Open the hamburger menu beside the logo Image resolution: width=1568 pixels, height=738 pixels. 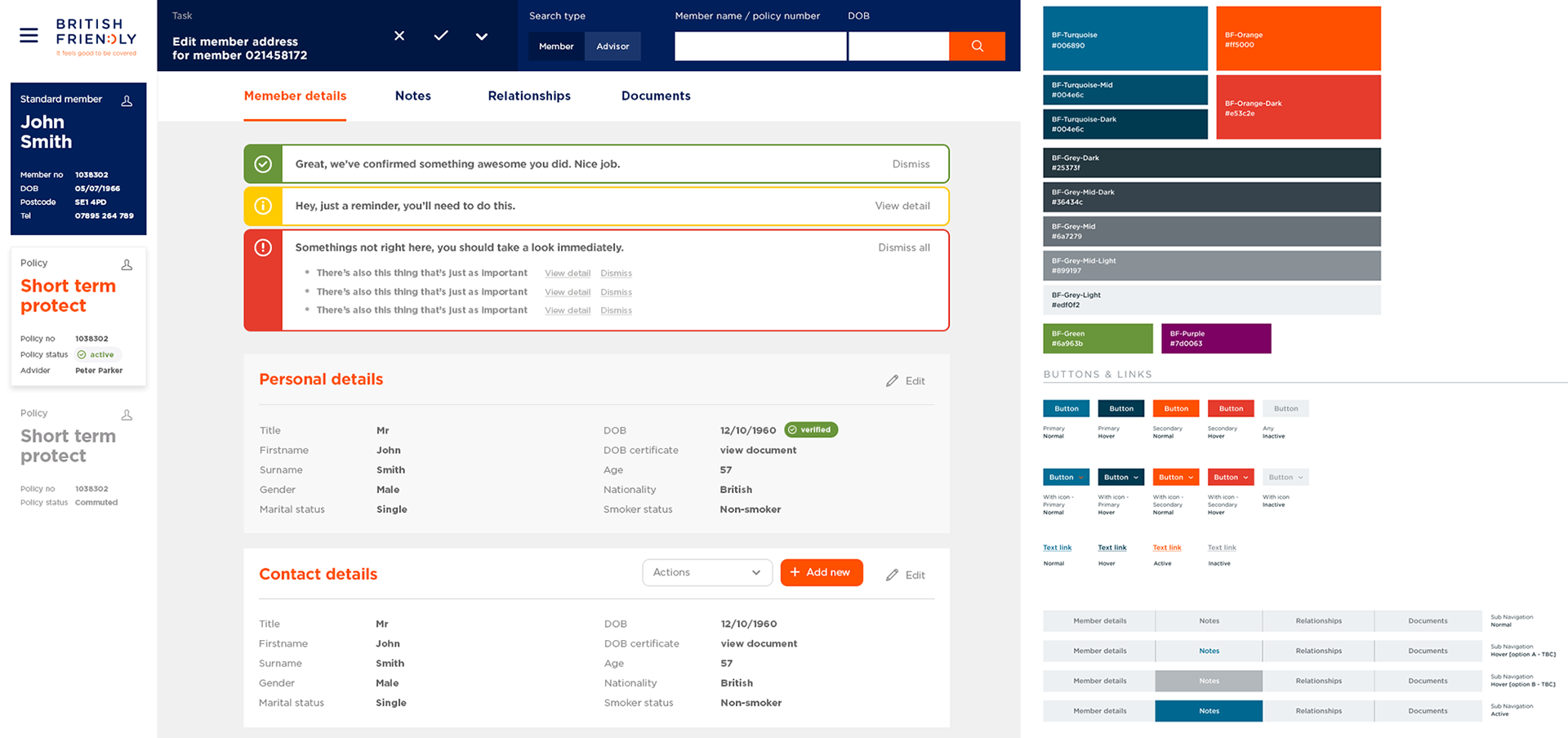29,35
